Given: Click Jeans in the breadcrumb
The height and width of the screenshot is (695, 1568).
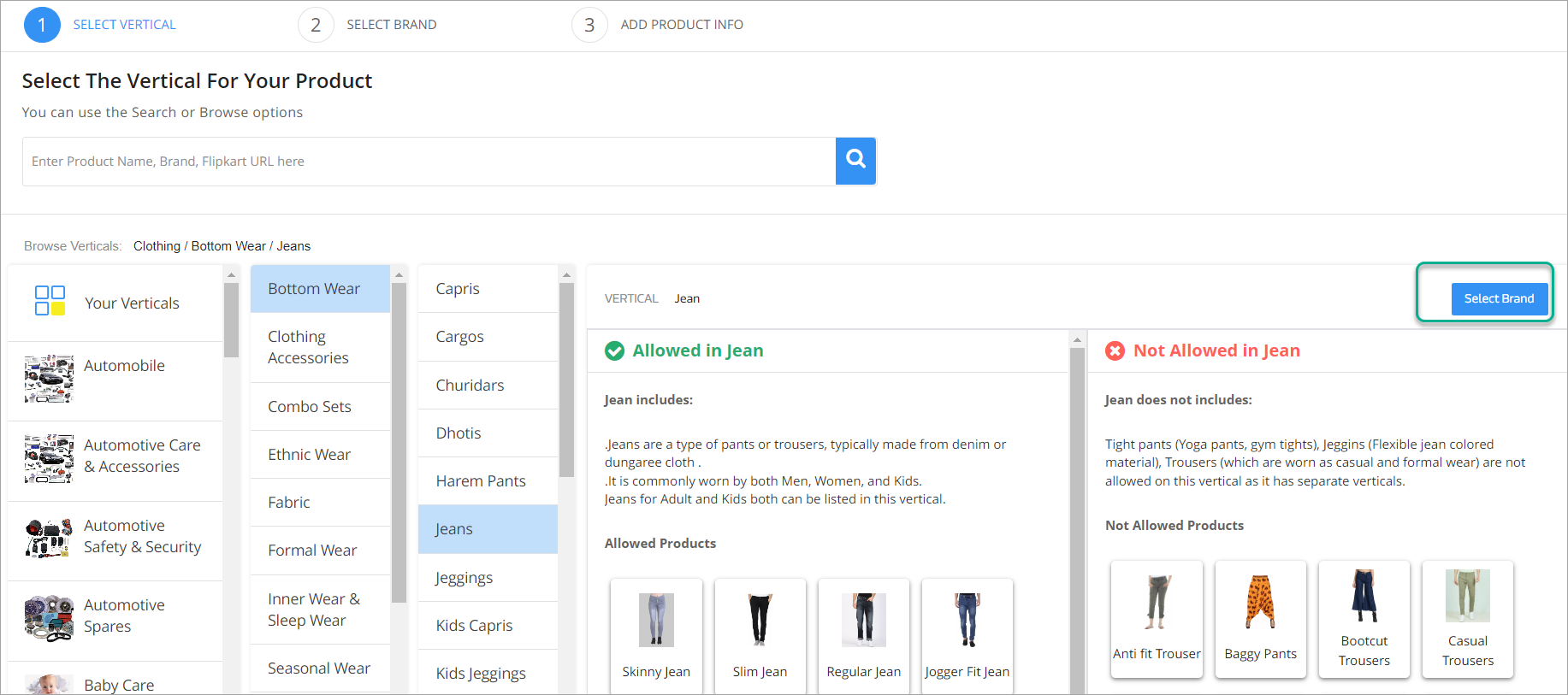Looking at the screenshot, I should tap(293, 246).
